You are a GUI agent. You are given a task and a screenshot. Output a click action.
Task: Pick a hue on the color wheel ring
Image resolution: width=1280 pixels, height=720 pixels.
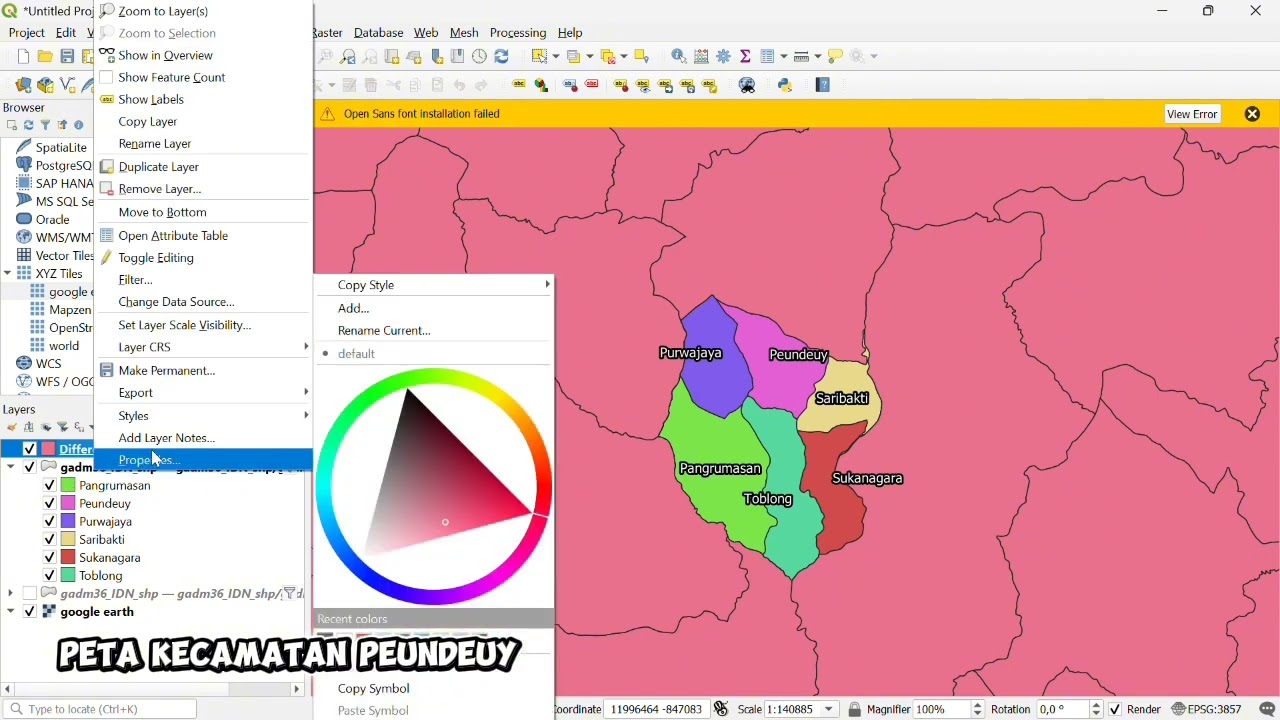pyautogui.click(x=433, y=377)
